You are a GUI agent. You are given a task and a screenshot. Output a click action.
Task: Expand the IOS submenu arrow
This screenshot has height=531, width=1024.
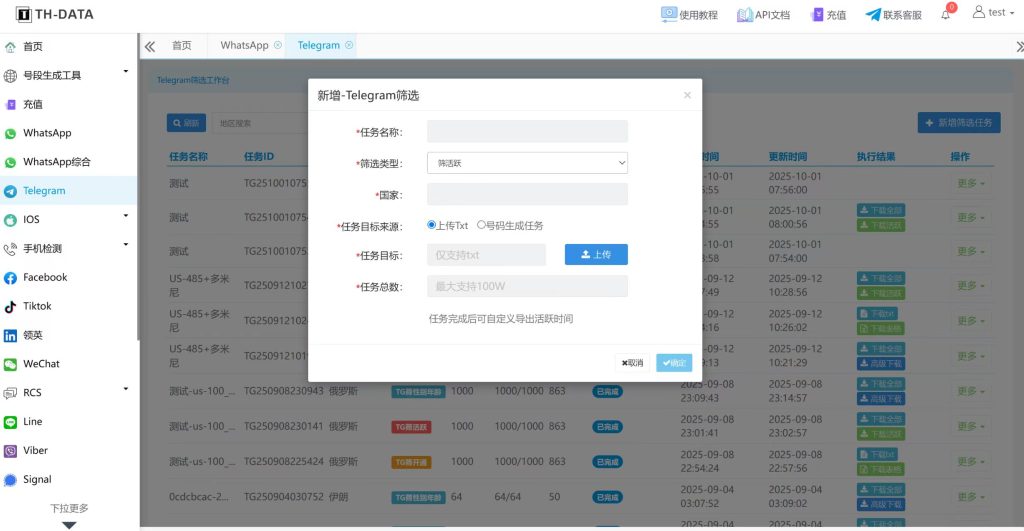click(x=126, y=216)
